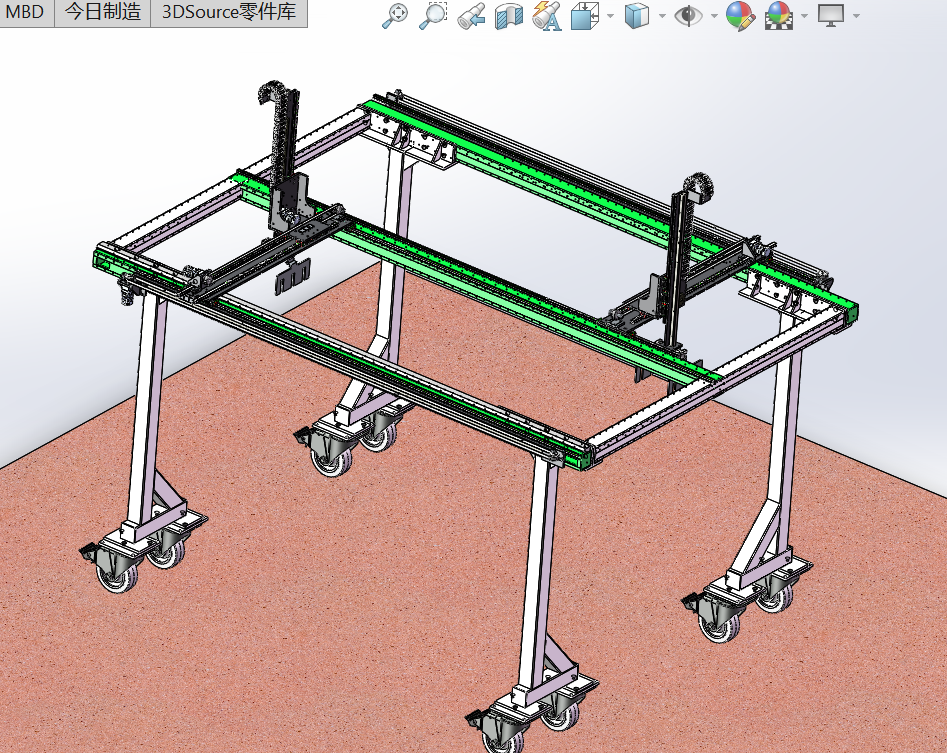Click the Apply Scene icon
Viewport: 947px width, 753px height.
click(x=778, y=16)
